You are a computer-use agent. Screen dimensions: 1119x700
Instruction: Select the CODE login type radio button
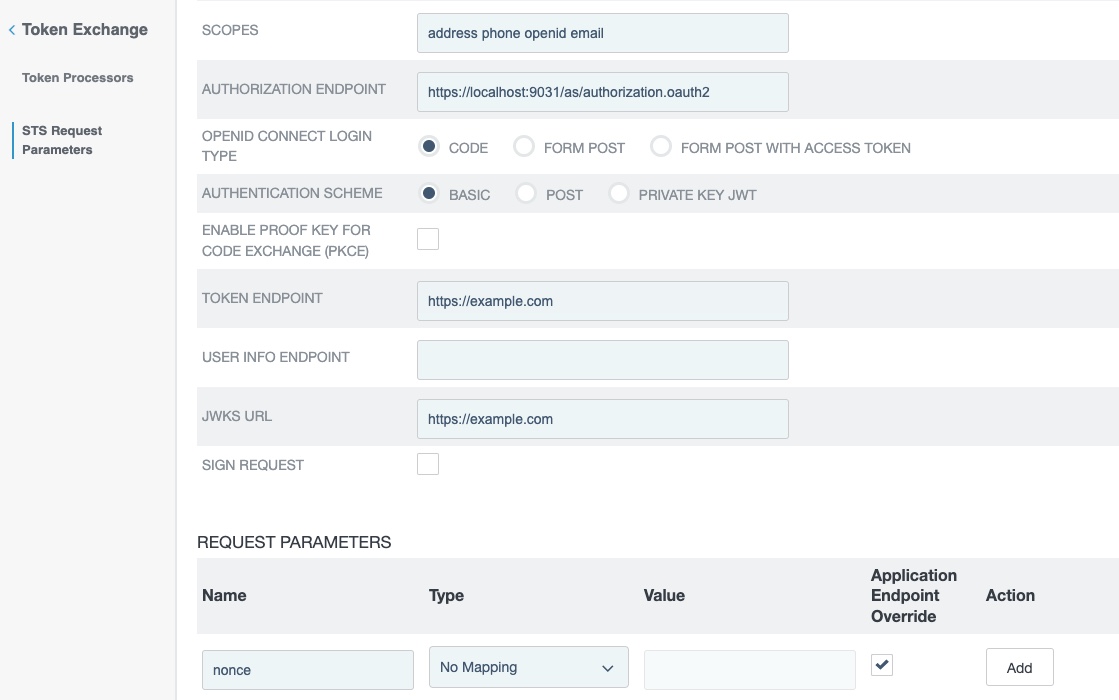tap(428, 146)
